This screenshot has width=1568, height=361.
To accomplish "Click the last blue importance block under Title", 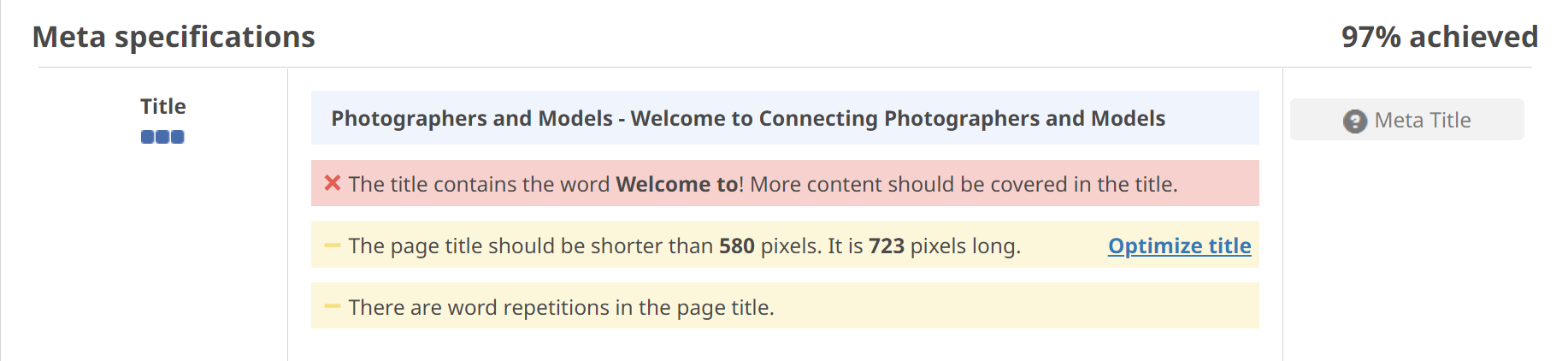I will pos(177,137).
